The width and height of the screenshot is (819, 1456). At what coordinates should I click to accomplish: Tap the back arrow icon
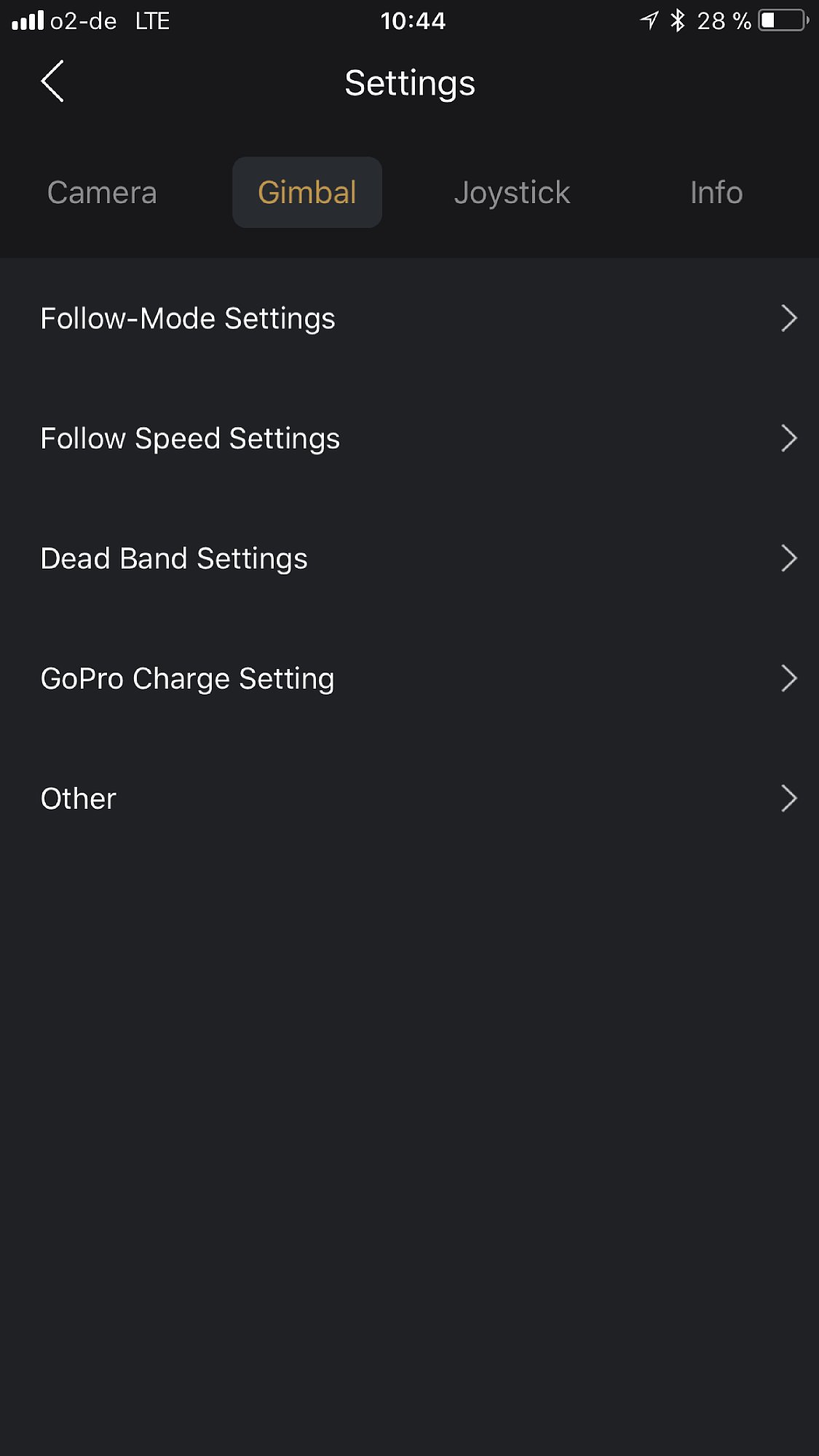(x=52, y=82)
